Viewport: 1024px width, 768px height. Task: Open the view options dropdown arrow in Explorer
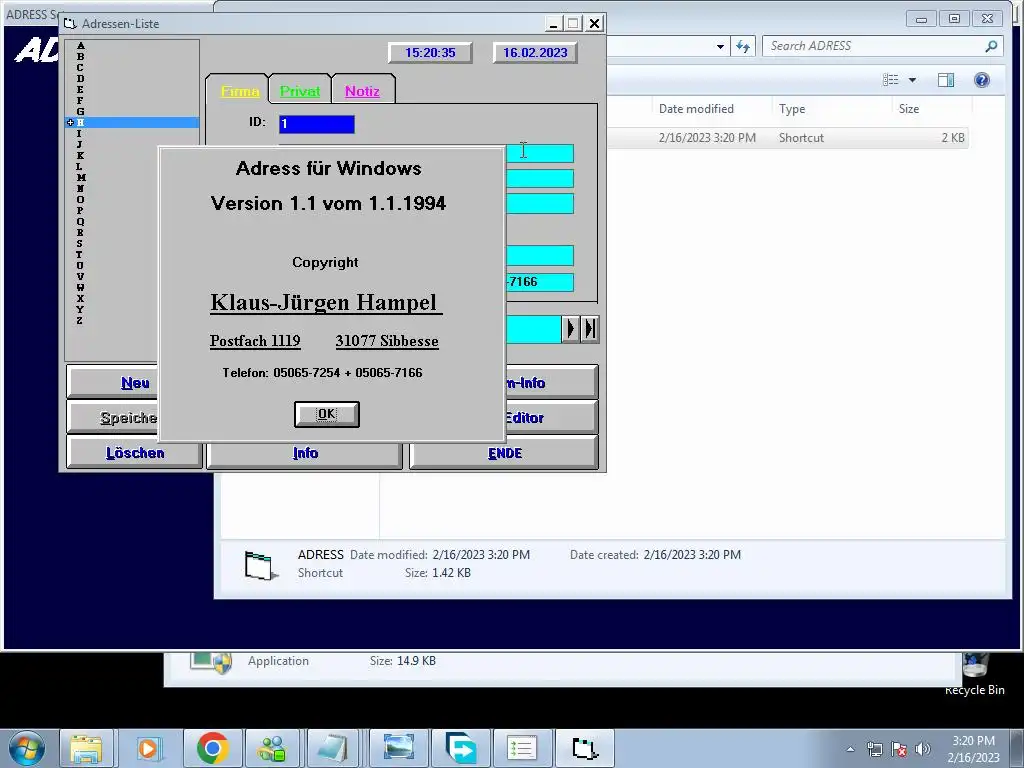click(x=912, y=80)
